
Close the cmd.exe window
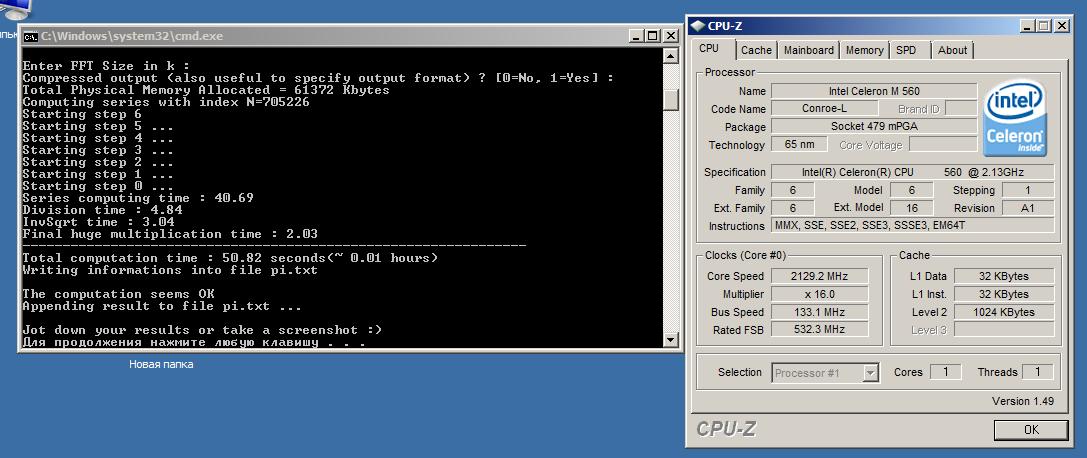(x=670, y=36)
